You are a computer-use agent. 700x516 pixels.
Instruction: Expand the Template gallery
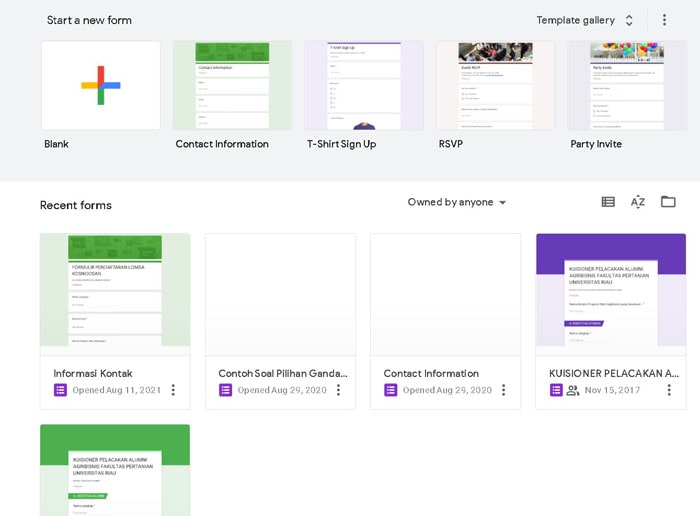click(x=629, y=20)
